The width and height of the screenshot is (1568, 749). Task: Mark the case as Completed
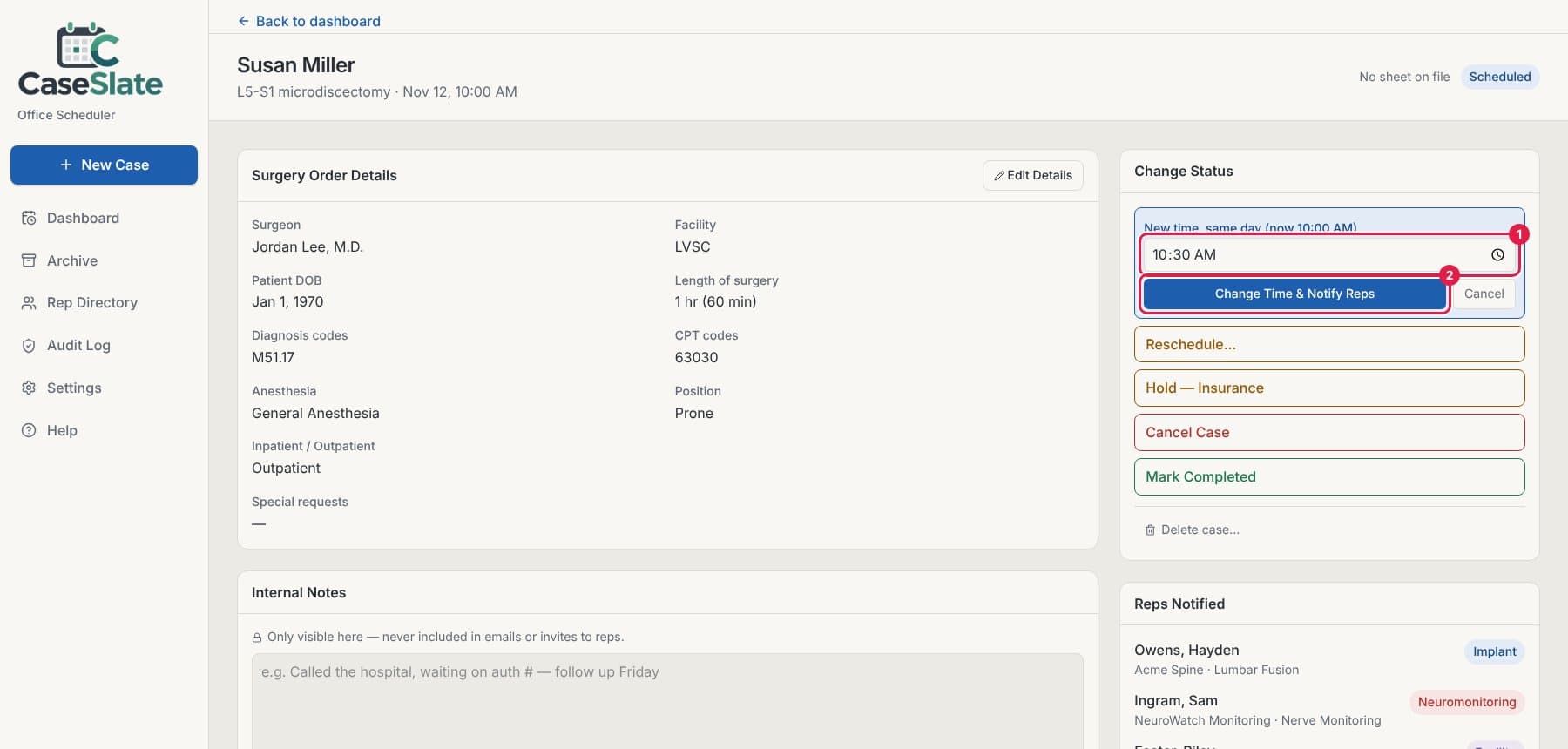tap(1329, 476)
